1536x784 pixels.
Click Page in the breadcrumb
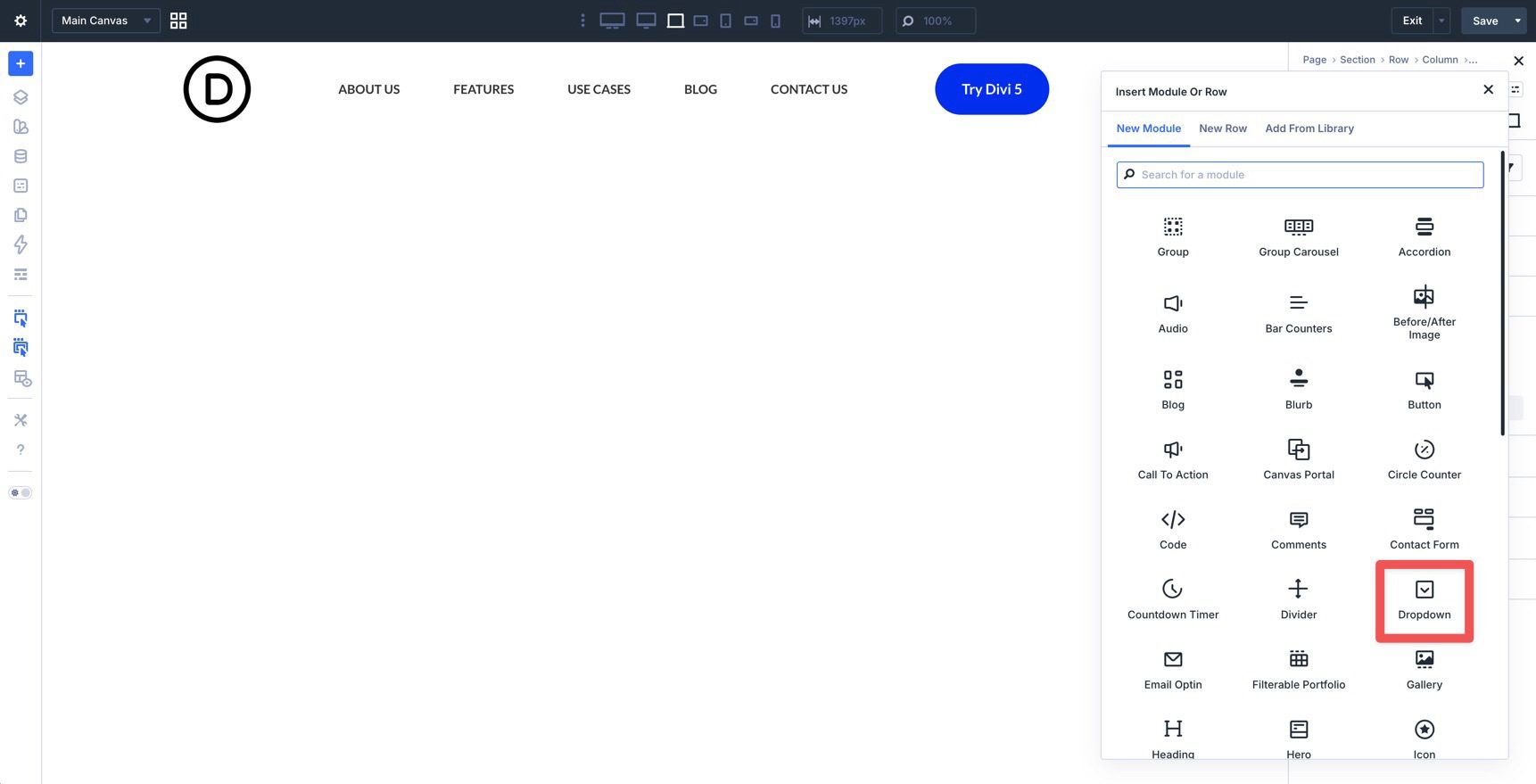pos(1314,60)
